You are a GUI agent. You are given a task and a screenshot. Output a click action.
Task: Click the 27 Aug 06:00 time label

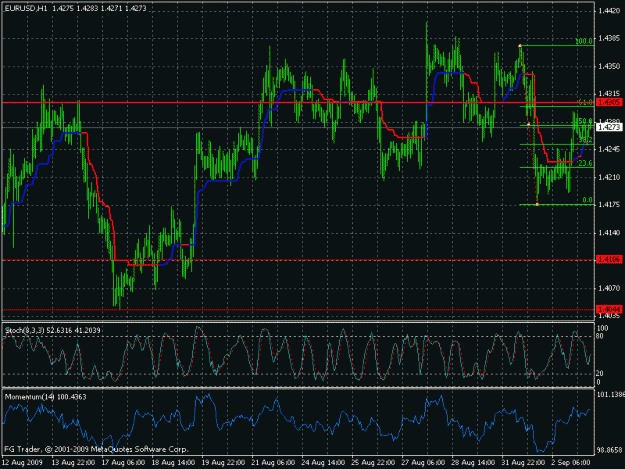[x=423, y=463]
